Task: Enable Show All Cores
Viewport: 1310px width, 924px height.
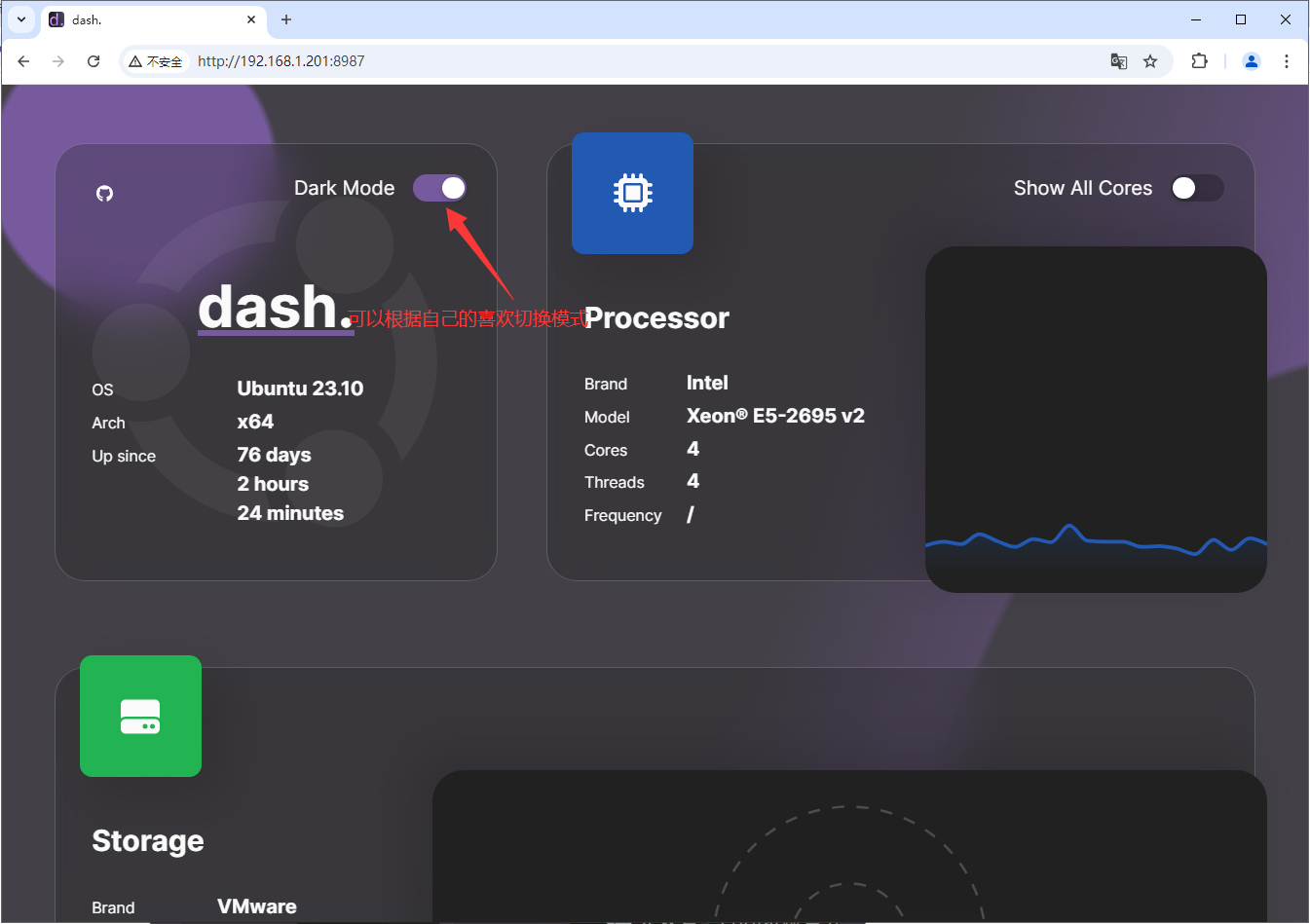Action: pyautogui.click(x=1197, y=188)
